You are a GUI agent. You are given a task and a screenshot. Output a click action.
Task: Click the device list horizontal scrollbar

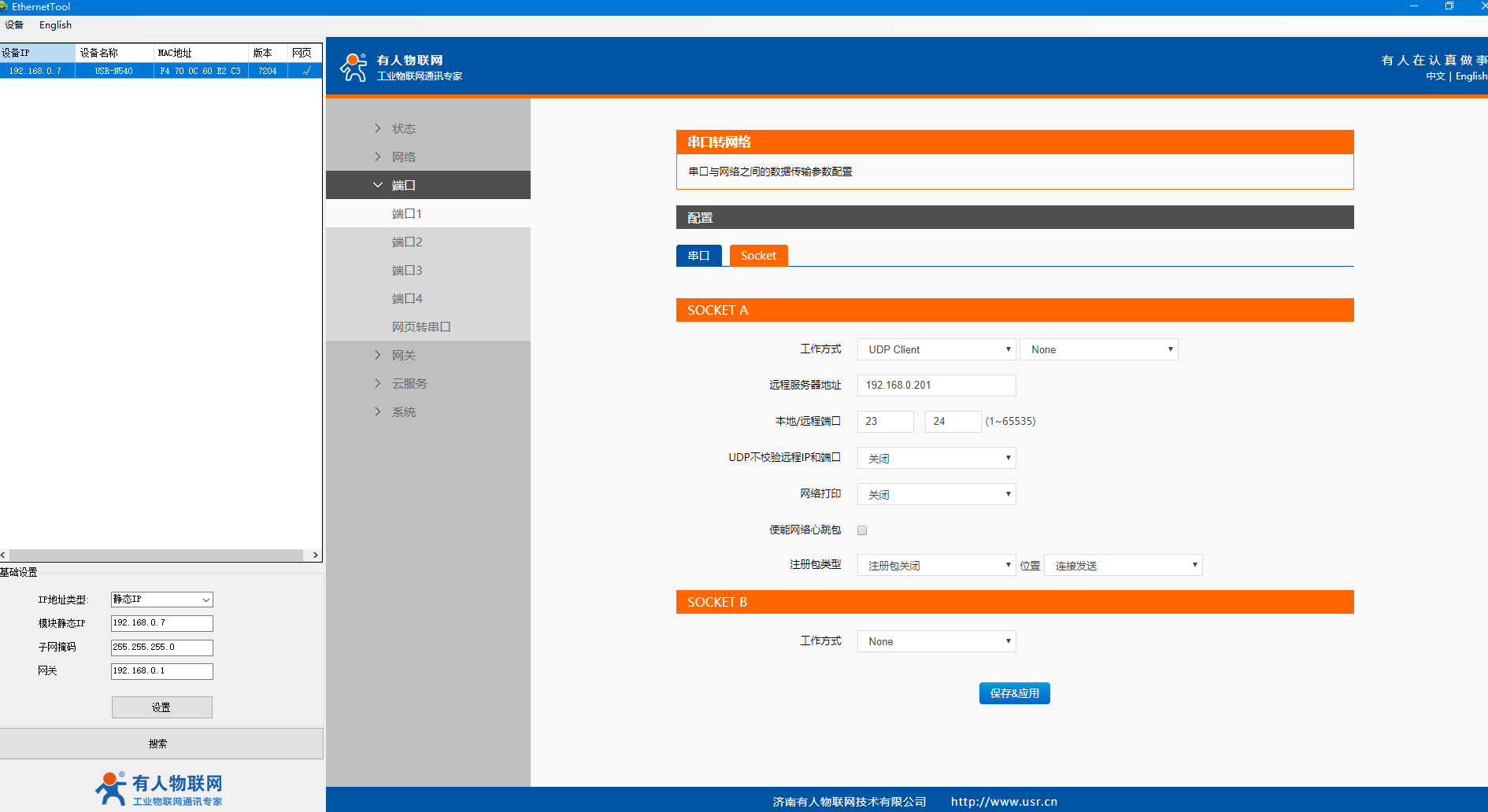coord(156,555)
